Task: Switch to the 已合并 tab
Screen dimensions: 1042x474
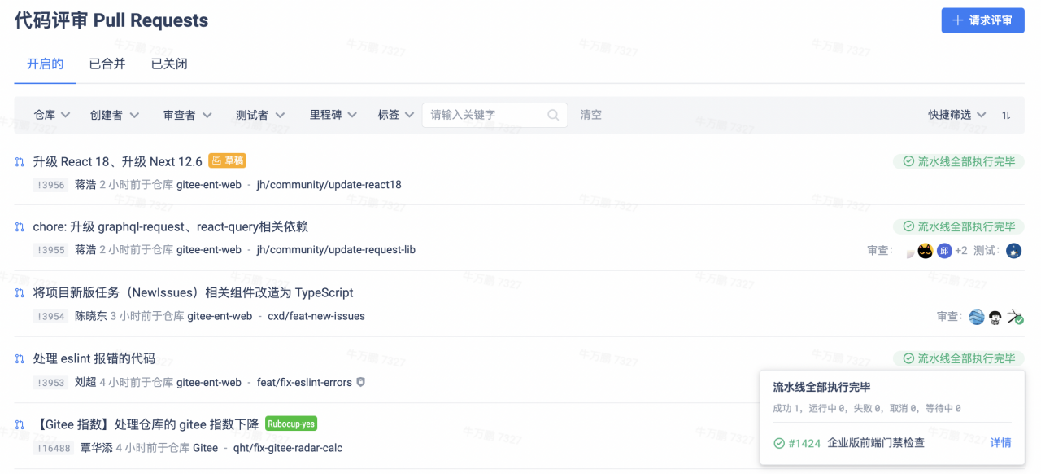Action: tap(107, 64)
